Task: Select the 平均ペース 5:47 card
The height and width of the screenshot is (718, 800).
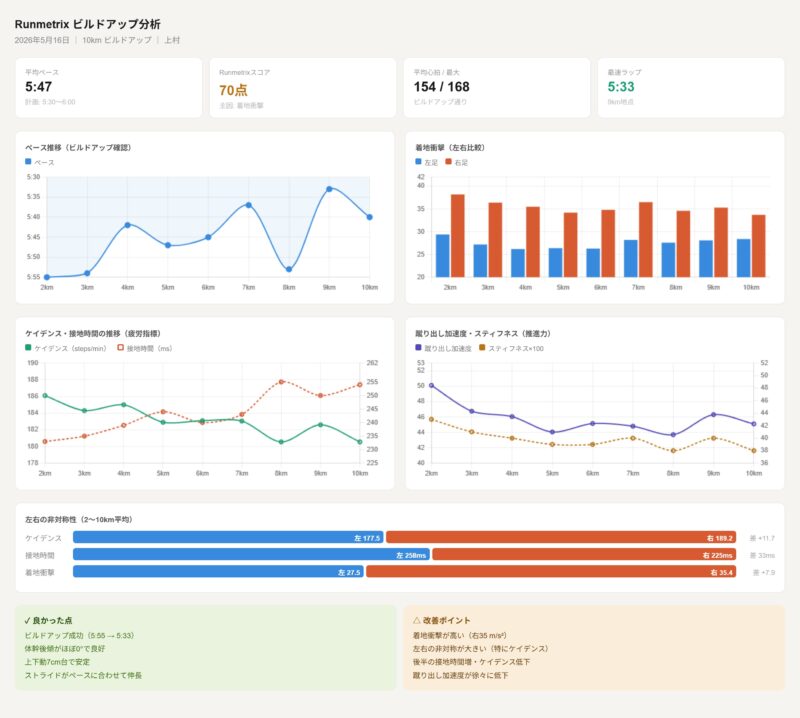Action: (x=109, y=88)
